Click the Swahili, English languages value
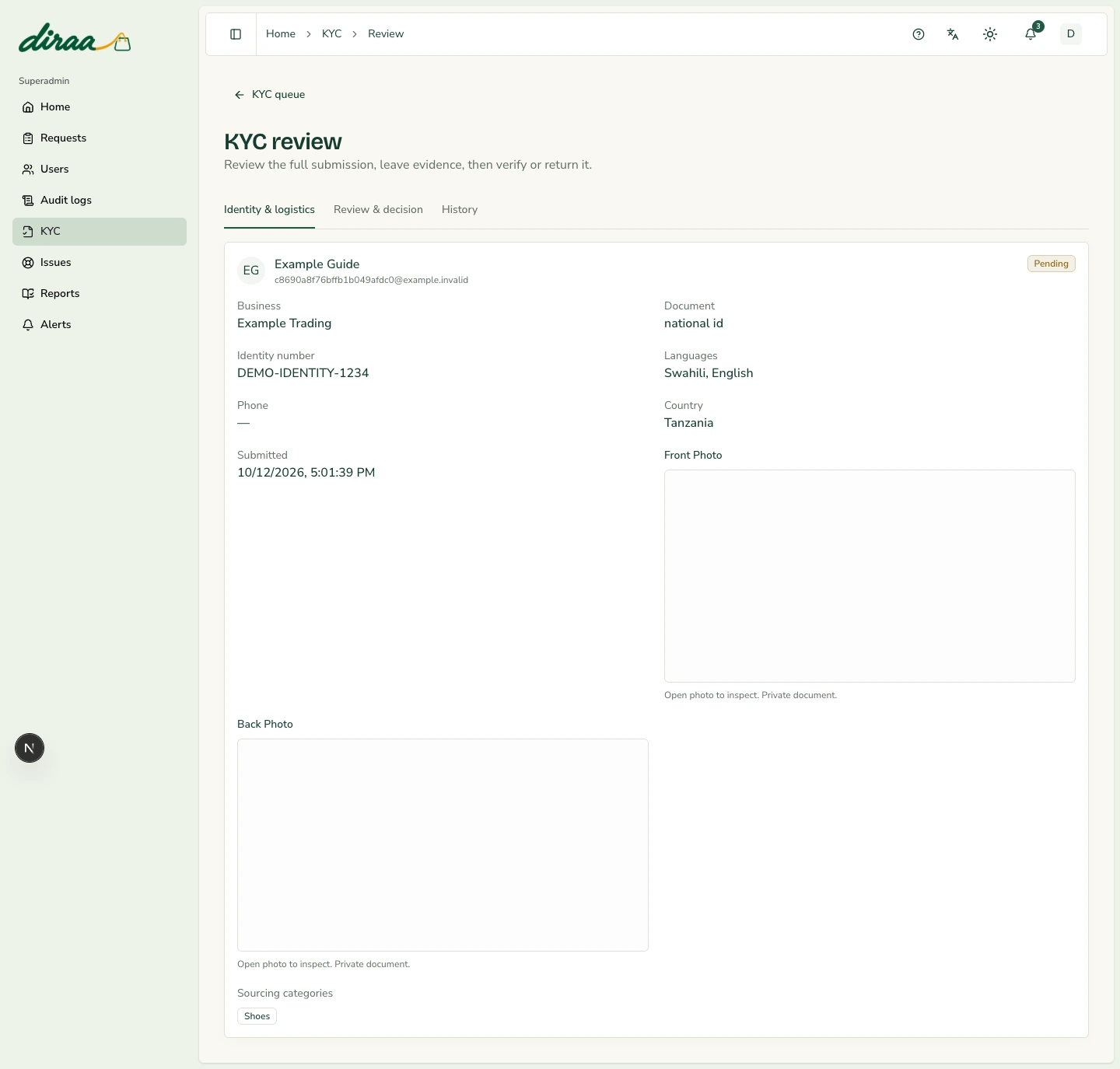 click(x=709, y=373)
